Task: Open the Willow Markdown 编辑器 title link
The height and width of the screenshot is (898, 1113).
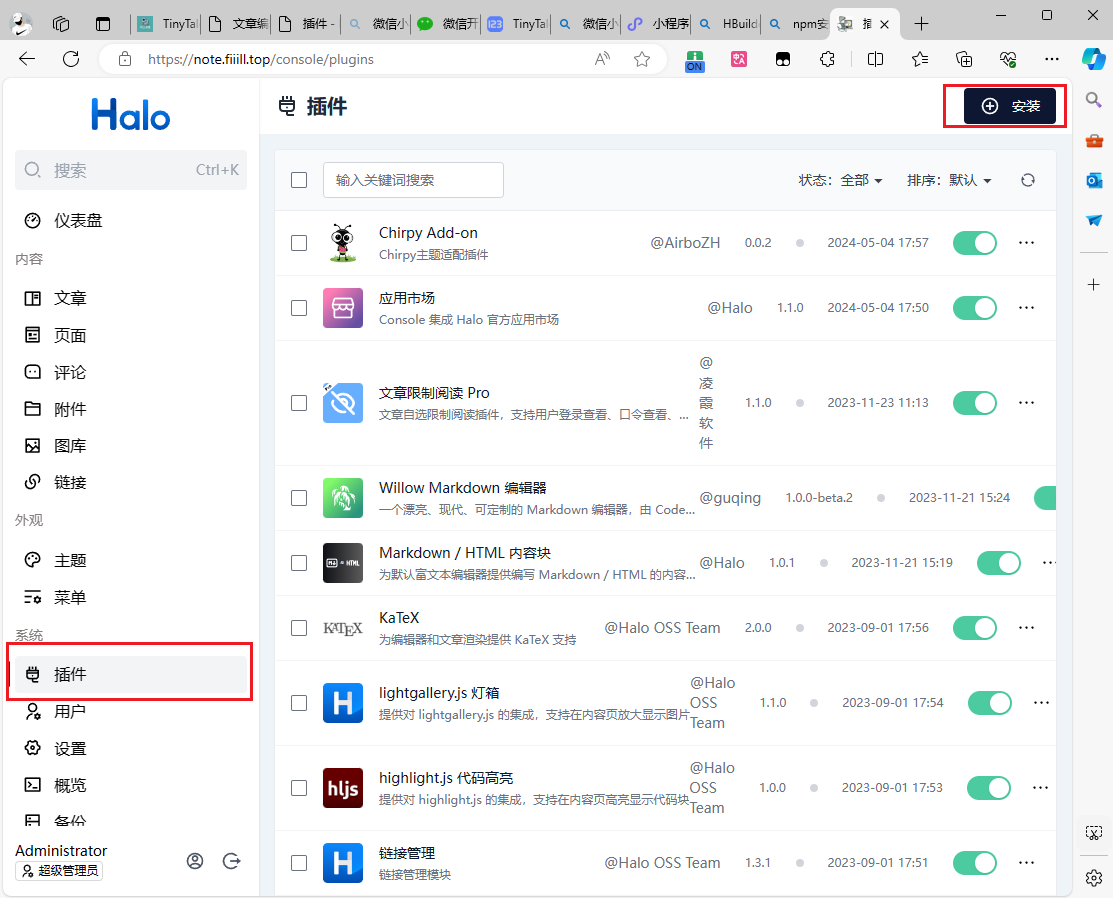Action: click(x=463, y=488)
